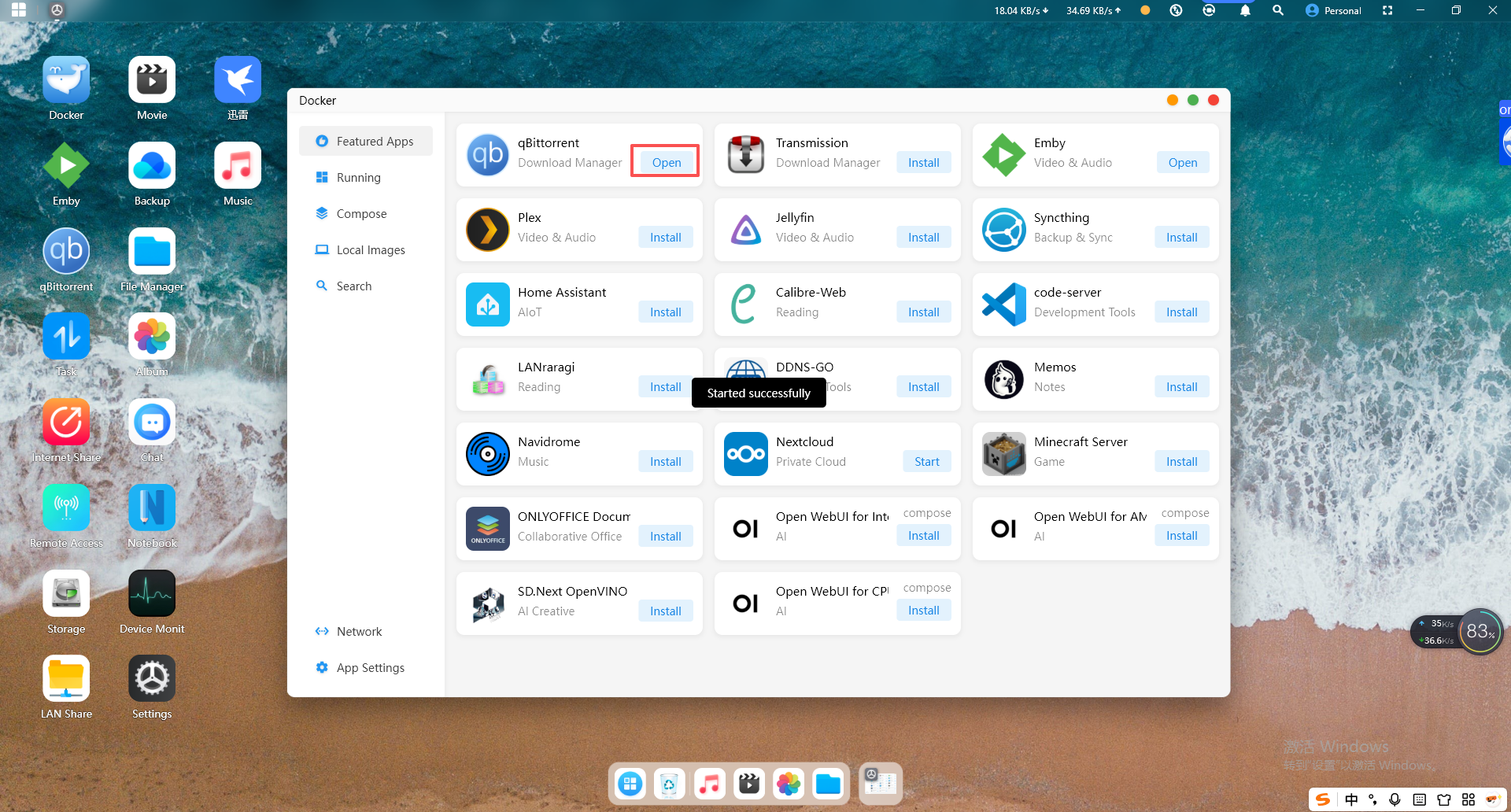Click the Plex app icon in Docker
The height and width of the screenshot is (812, 1511).
click(488, 230)
